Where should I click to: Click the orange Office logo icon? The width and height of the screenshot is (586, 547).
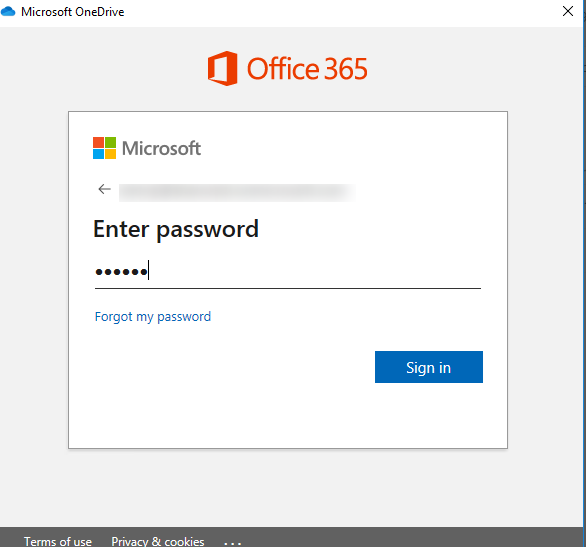click(x=222, y=68)
